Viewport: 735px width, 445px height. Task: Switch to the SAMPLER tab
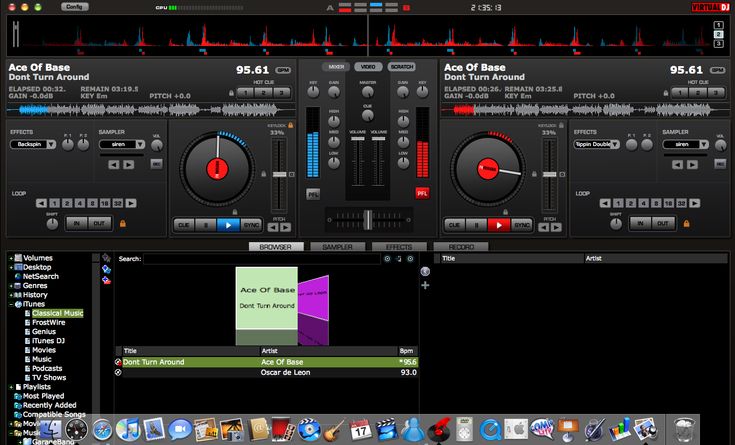338,247
